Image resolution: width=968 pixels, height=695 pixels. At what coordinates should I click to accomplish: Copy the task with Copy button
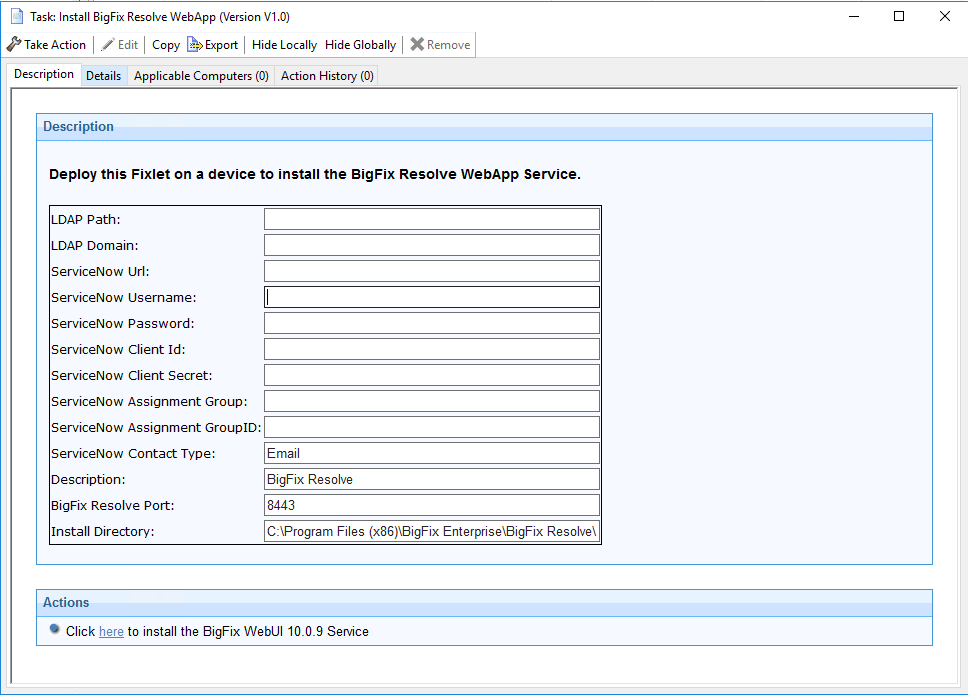tap(165, 44)
